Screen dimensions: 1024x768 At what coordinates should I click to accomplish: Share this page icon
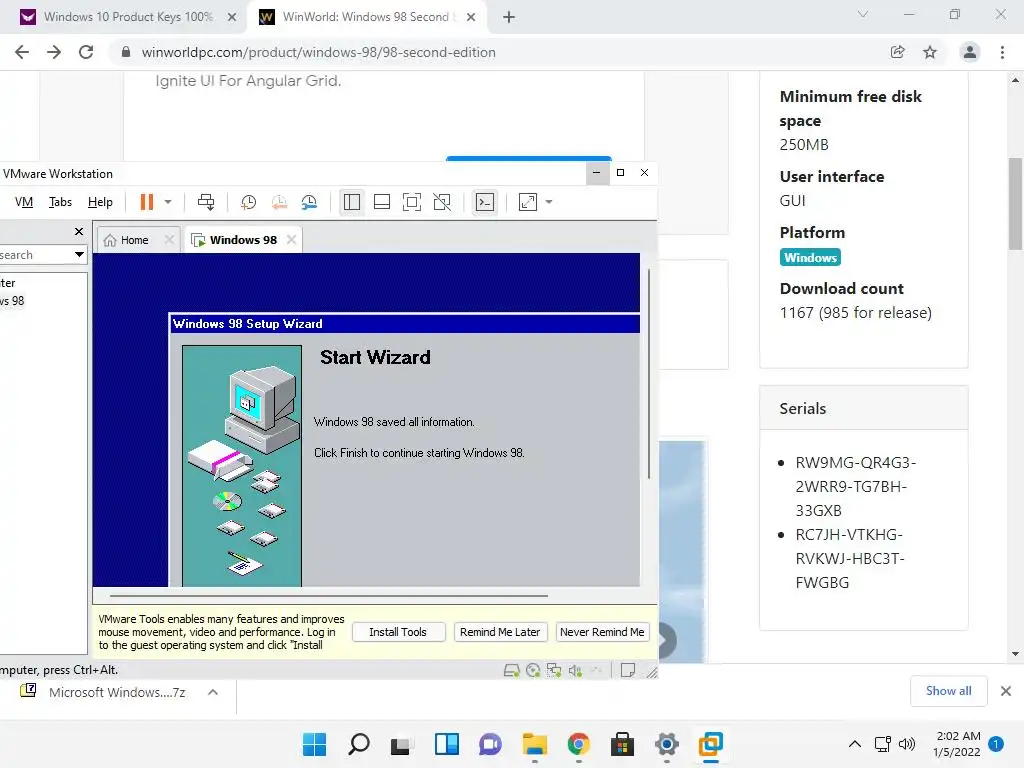pyautogui.click(x=898, y=52)
